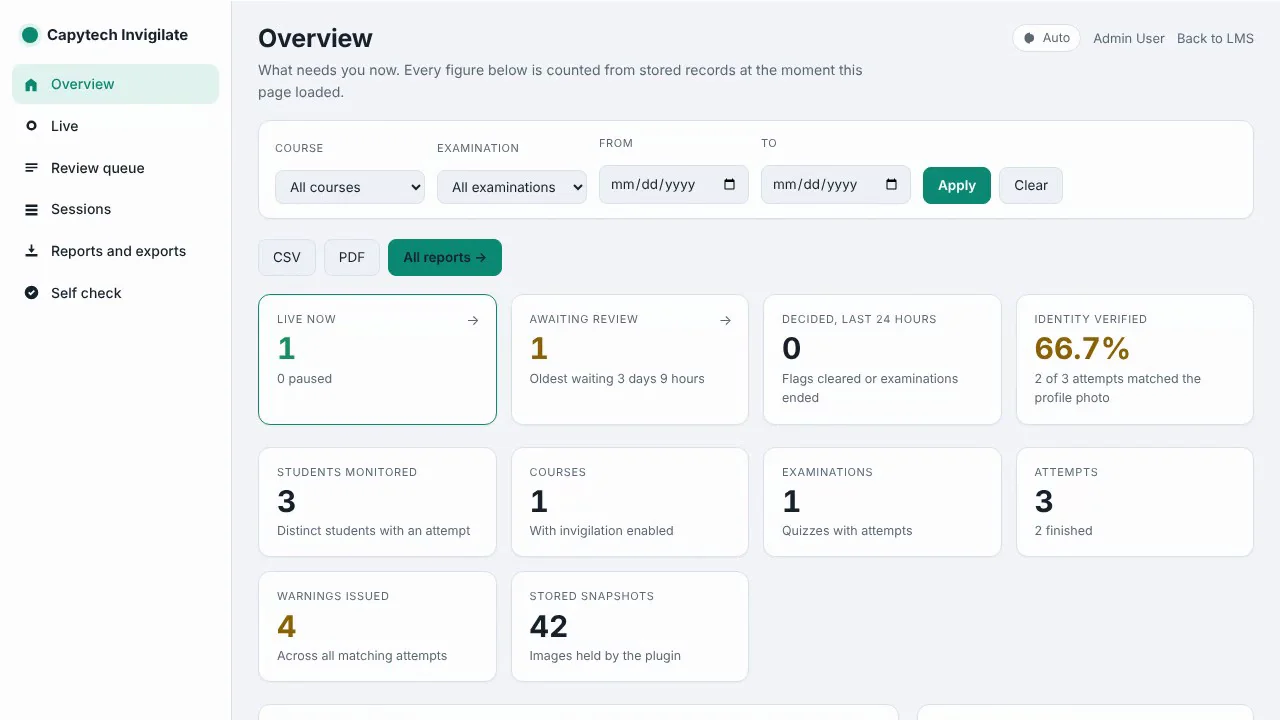Follow the Back to LMS link

pos(1215,38)
